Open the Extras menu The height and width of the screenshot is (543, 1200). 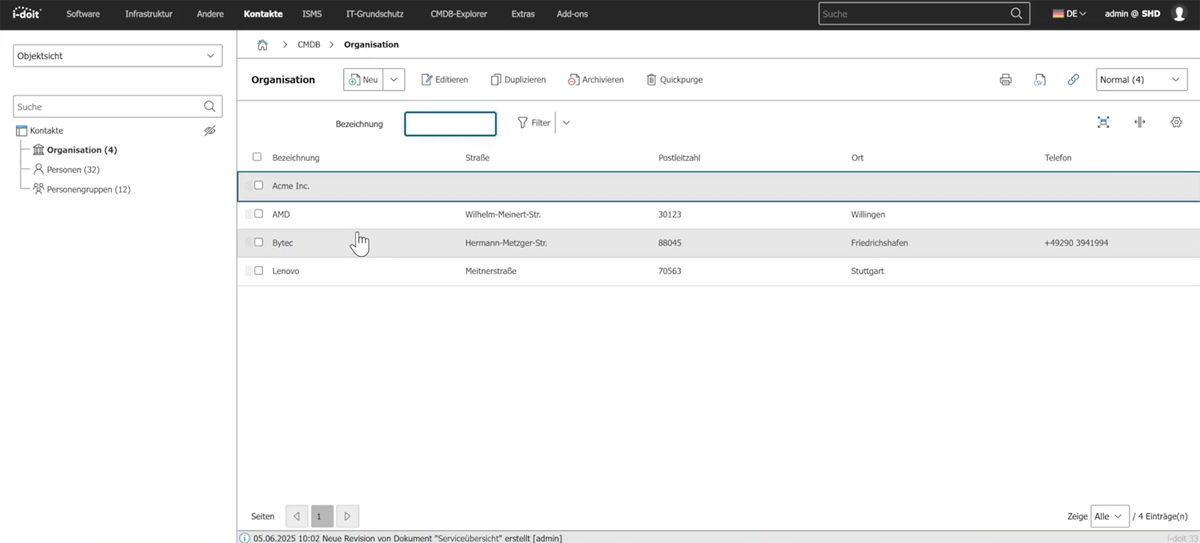(x=522, y=14)
